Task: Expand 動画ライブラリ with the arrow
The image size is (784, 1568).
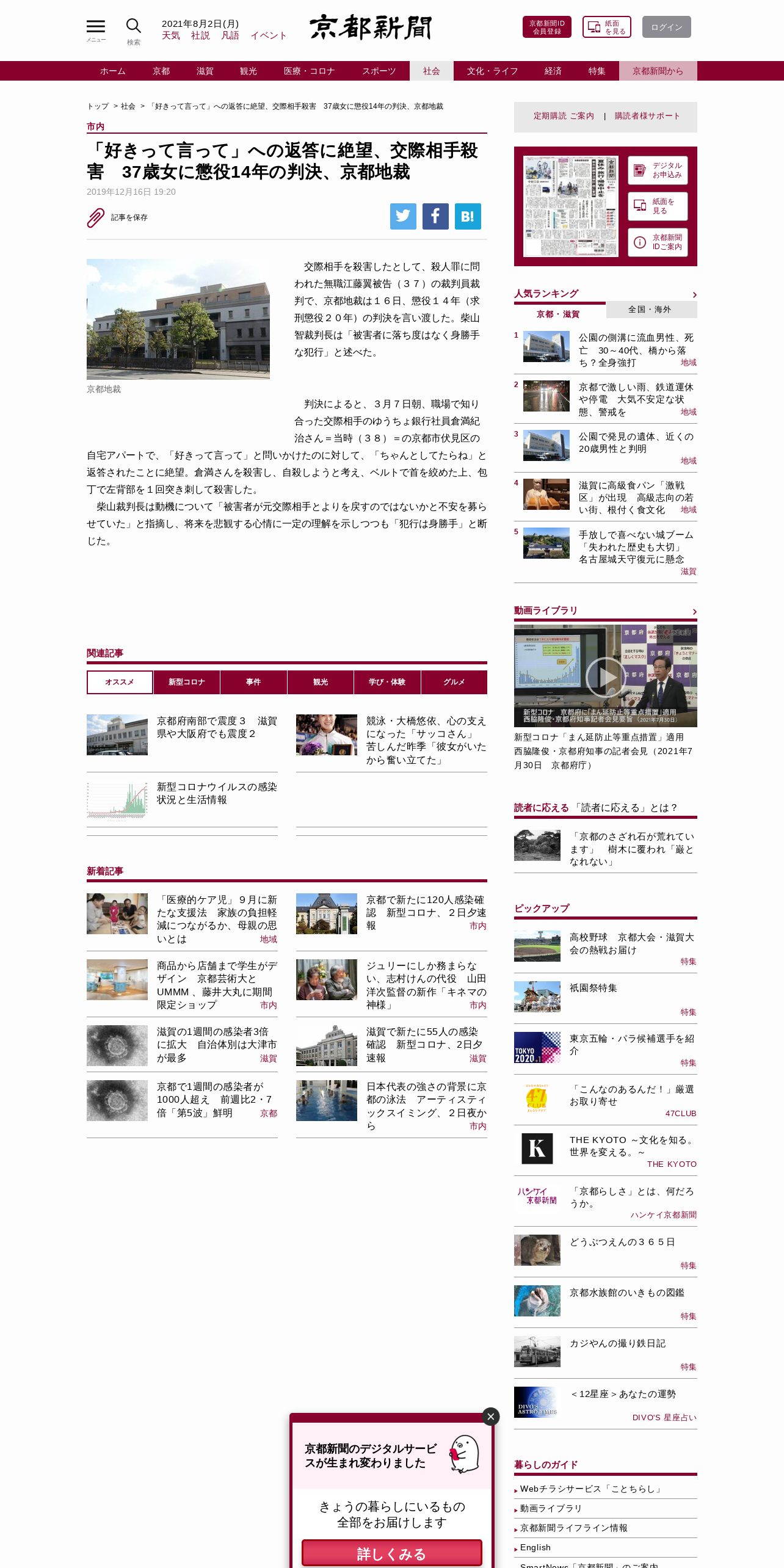Action: click(x=694, y=612)
